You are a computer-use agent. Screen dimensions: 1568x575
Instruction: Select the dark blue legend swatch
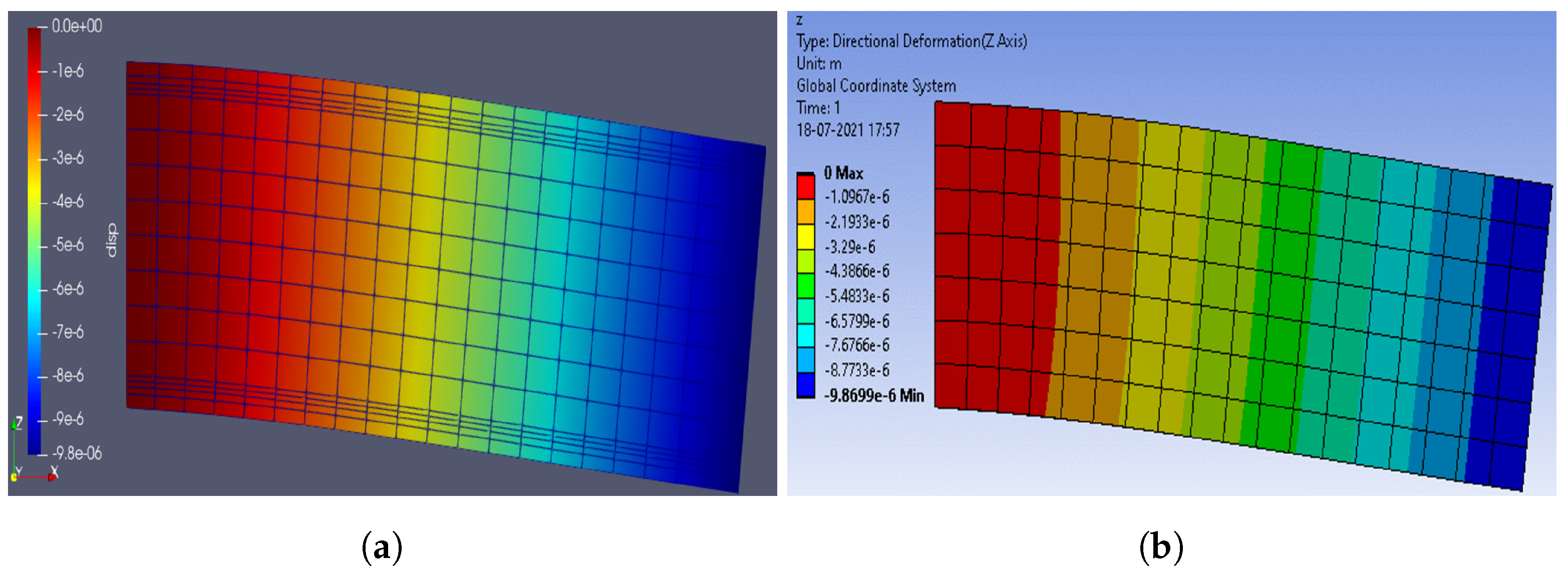pyautogui.click(x=805, y=385)
